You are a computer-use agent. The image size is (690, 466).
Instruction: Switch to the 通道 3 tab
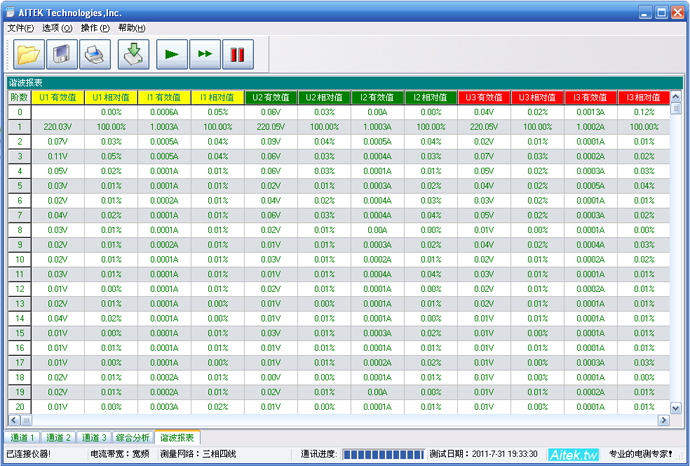coord(92,438)
